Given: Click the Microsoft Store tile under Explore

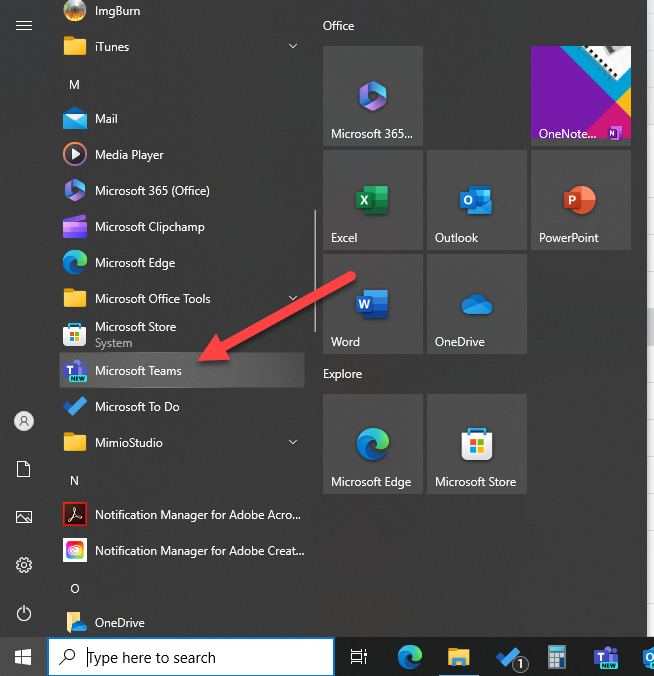Looking at the screenshot, I should click(x=476, y=444).
